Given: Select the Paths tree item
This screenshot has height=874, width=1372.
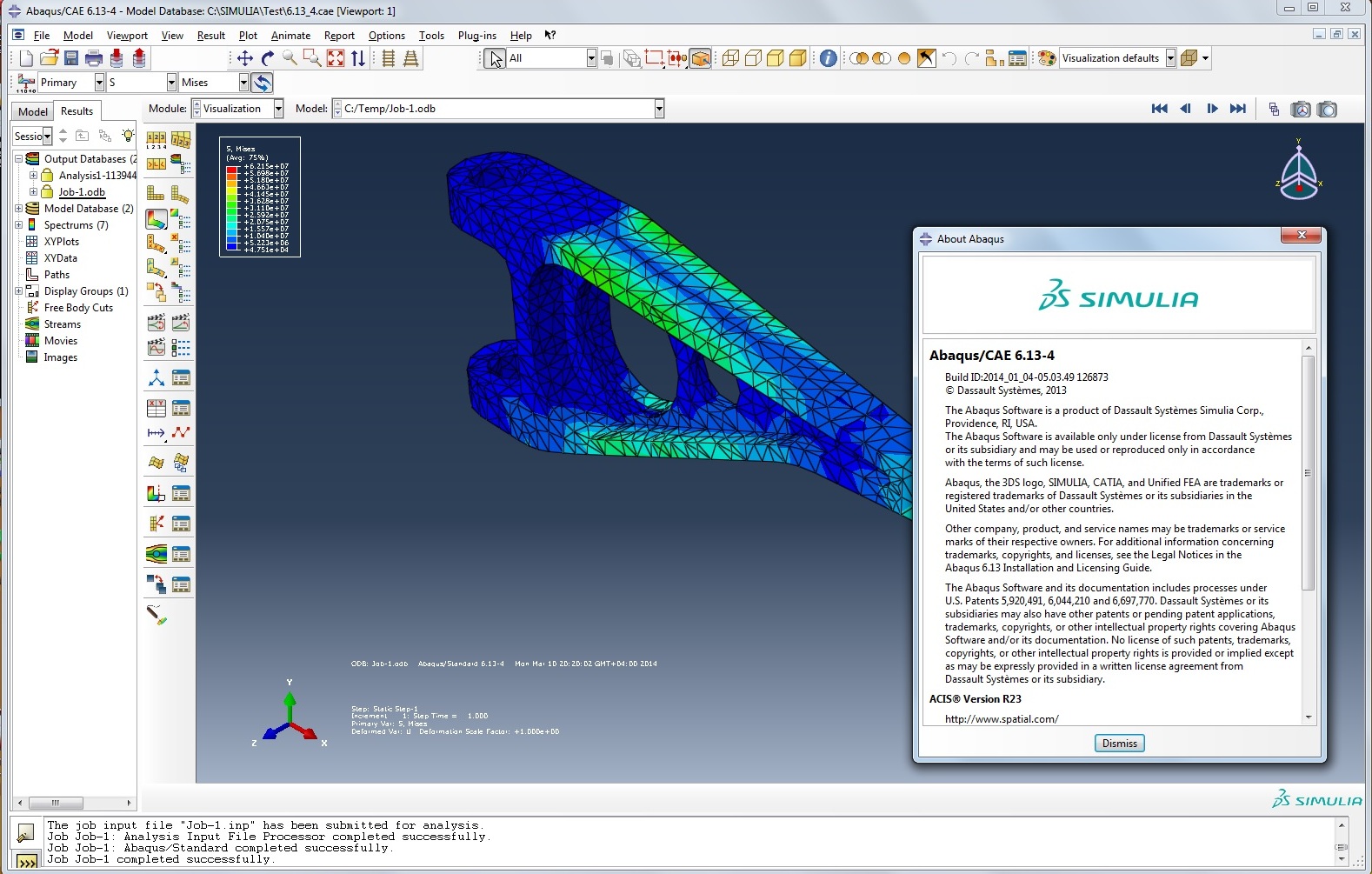Looking at the screenshot, I should click(x=57, y=275).
